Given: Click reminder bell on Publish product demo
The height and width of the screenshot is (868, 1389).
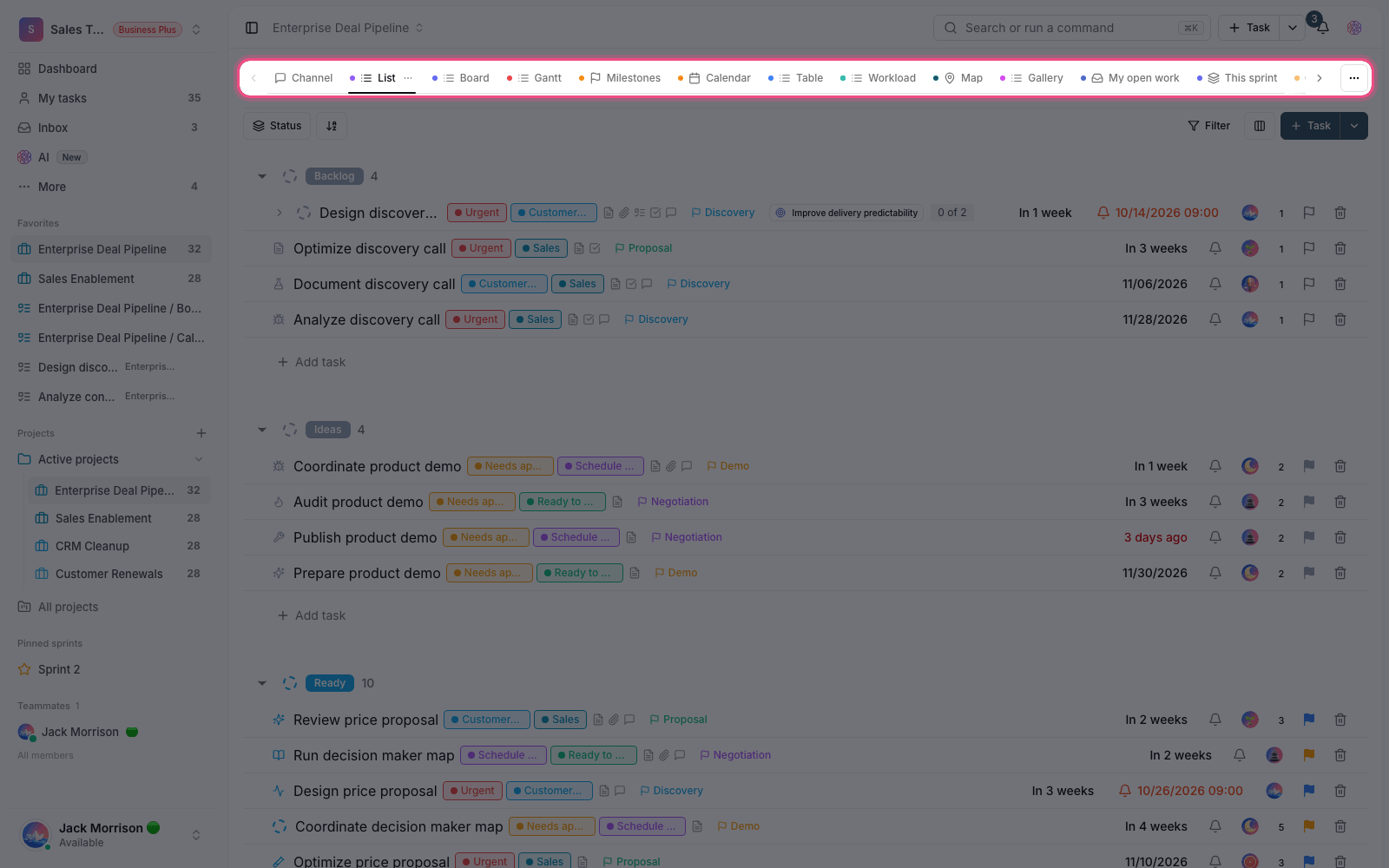Looking at the screenshot, I should point(1215,537).
